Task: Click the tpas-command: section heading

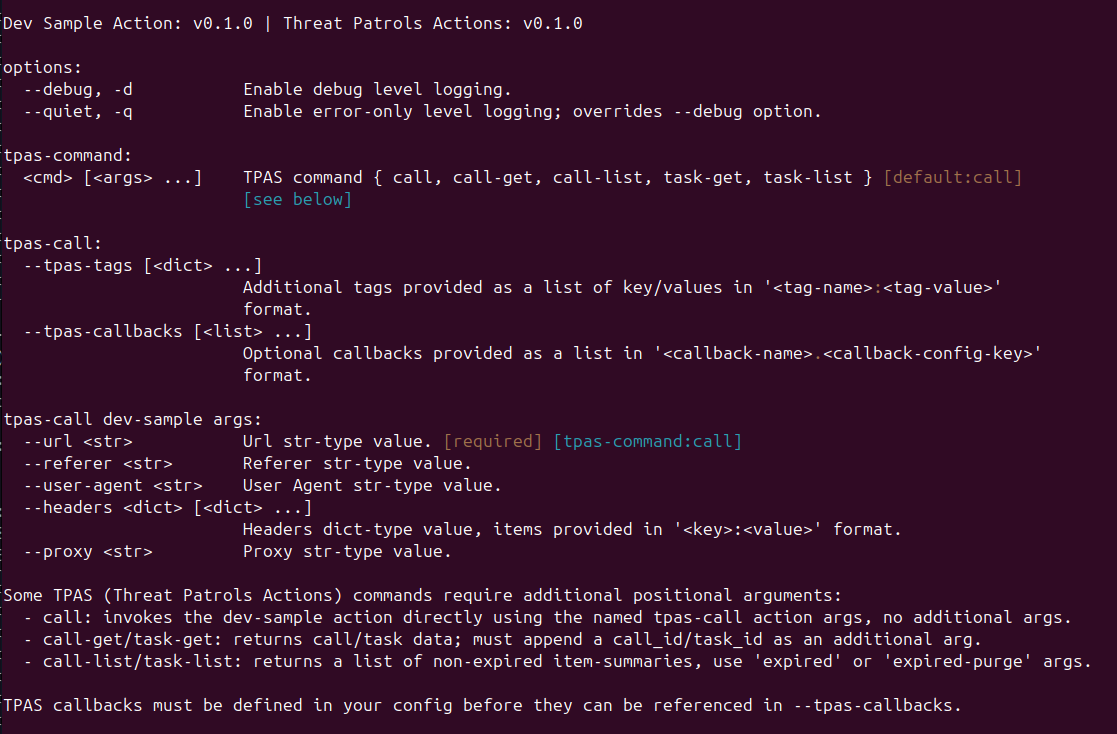Action: pyautogui.click(x=68, y=155)
